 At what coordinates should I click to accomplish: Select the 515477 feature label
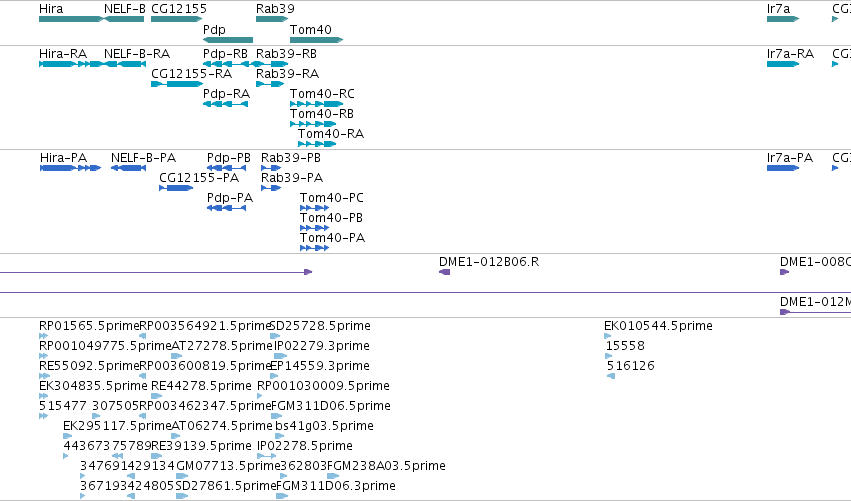tap(63, 407)
